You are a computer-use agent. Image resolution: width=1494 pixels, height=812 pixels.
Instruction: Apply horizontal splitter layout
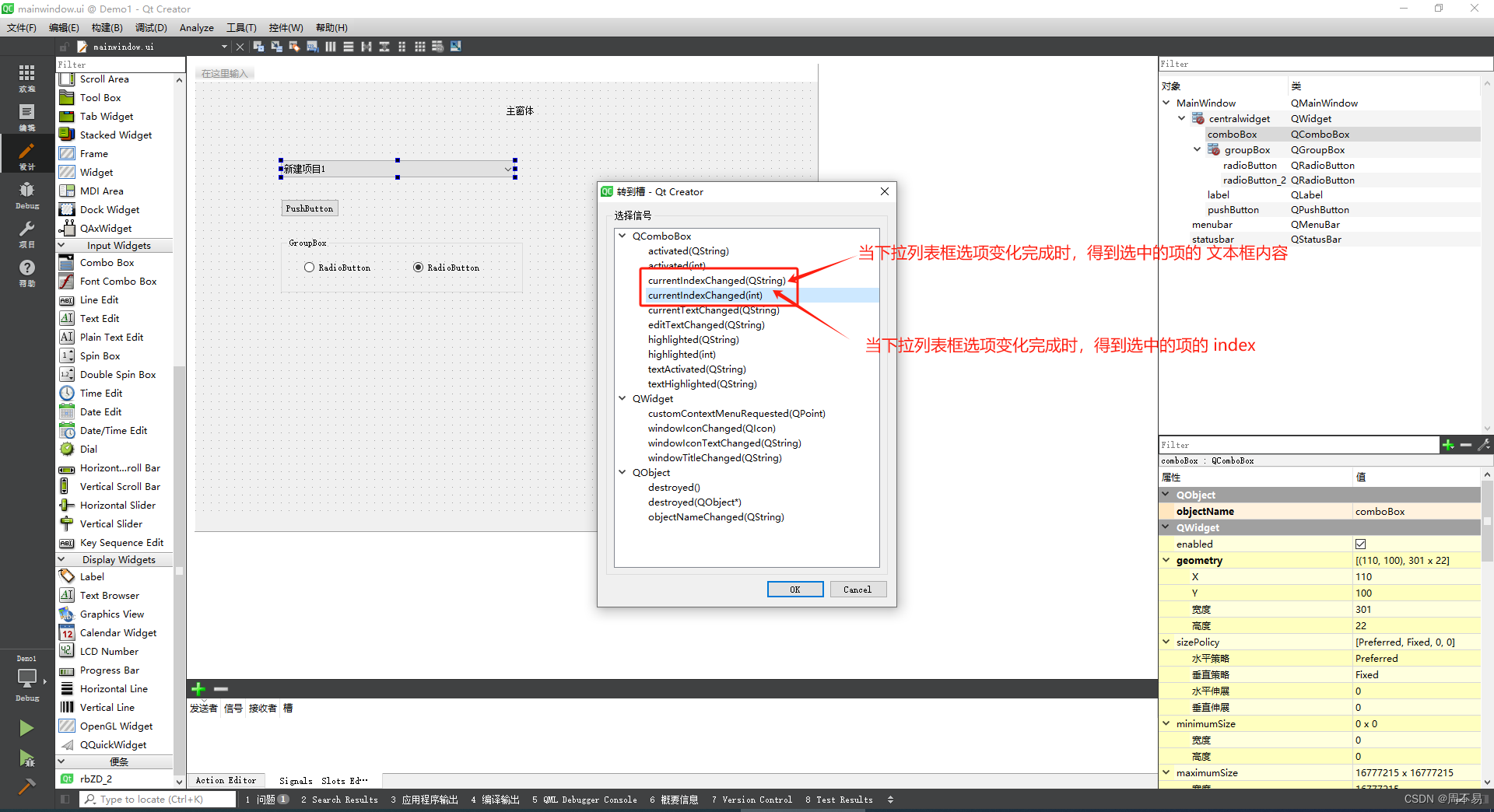(366, 47)
